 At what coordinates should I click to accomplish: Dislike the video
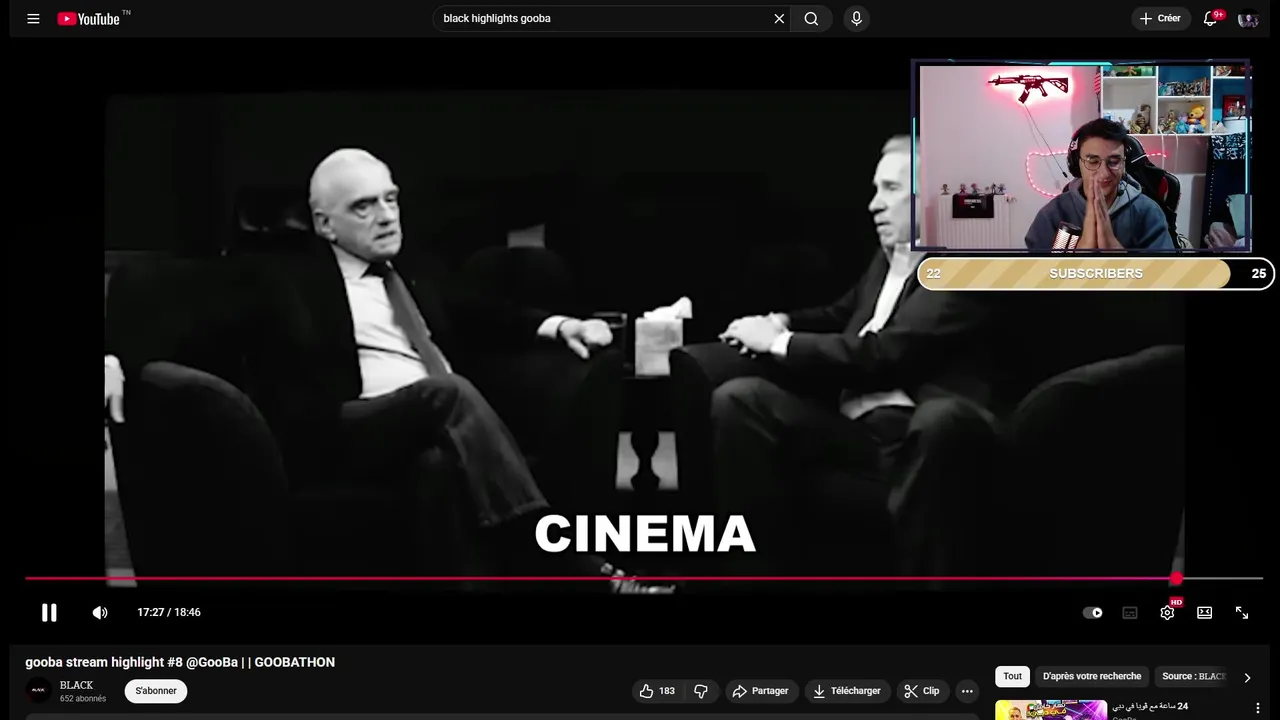click(701, 691)
